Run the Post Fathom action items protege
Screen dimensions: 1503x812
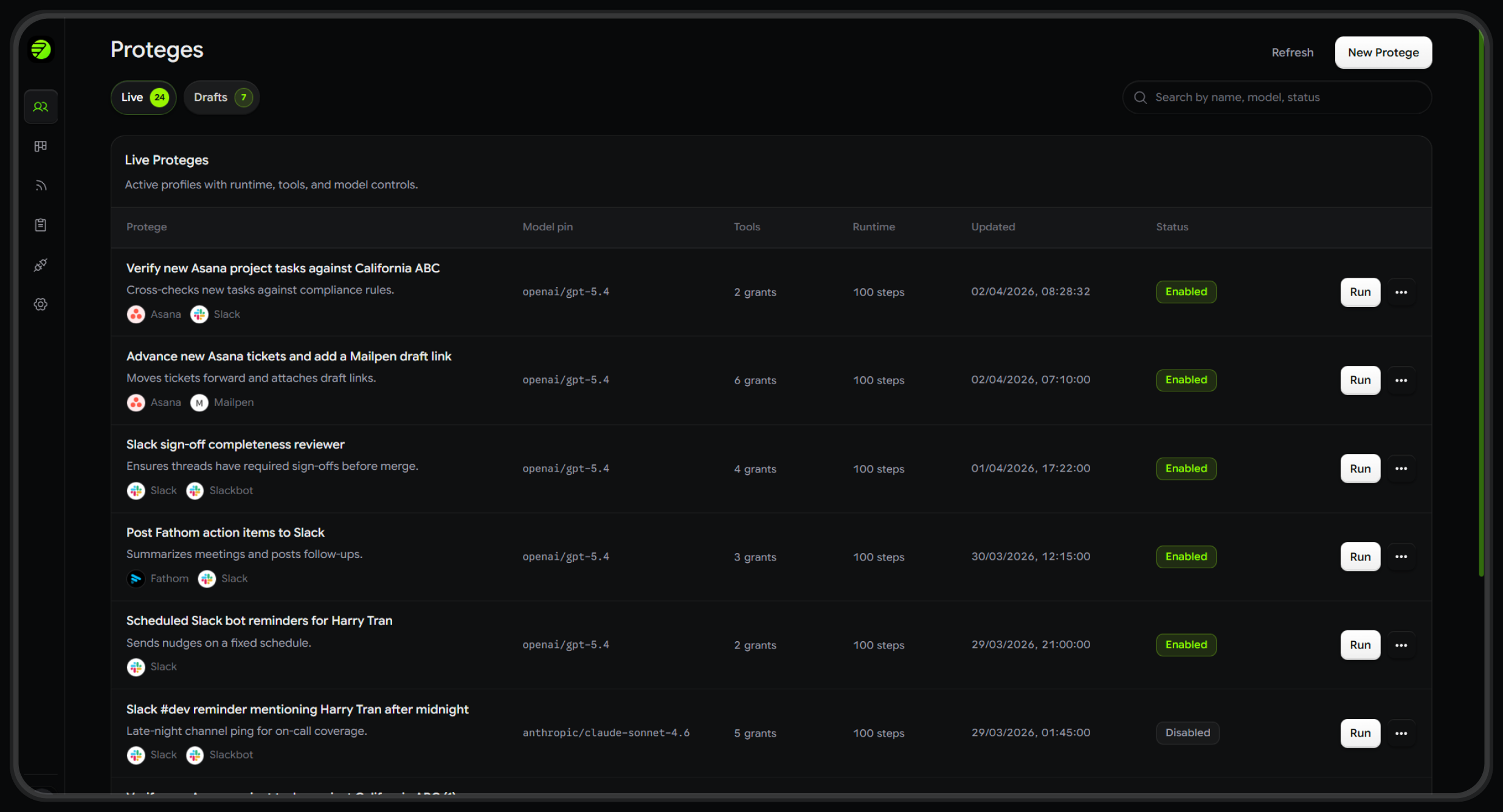pyautogui.click(x=1360, y=557)
